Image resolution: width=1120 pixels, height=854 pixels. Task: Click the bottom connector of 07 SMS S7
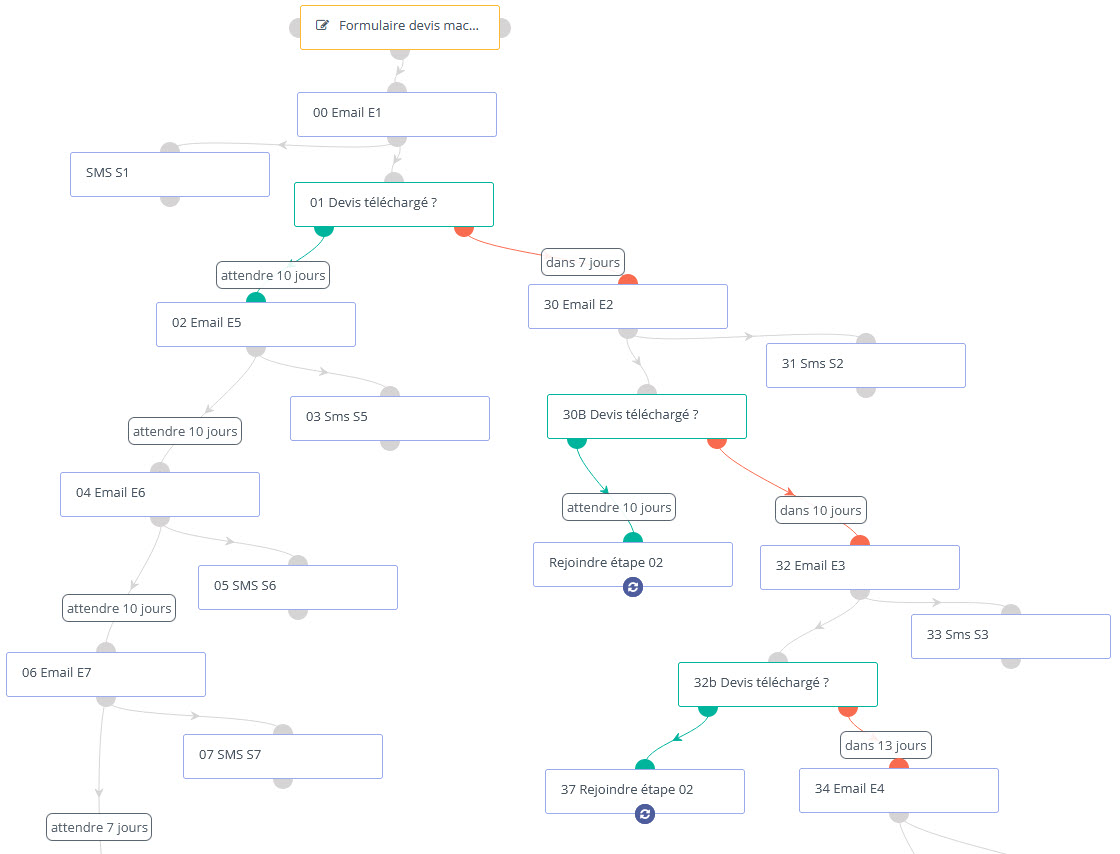283,783
